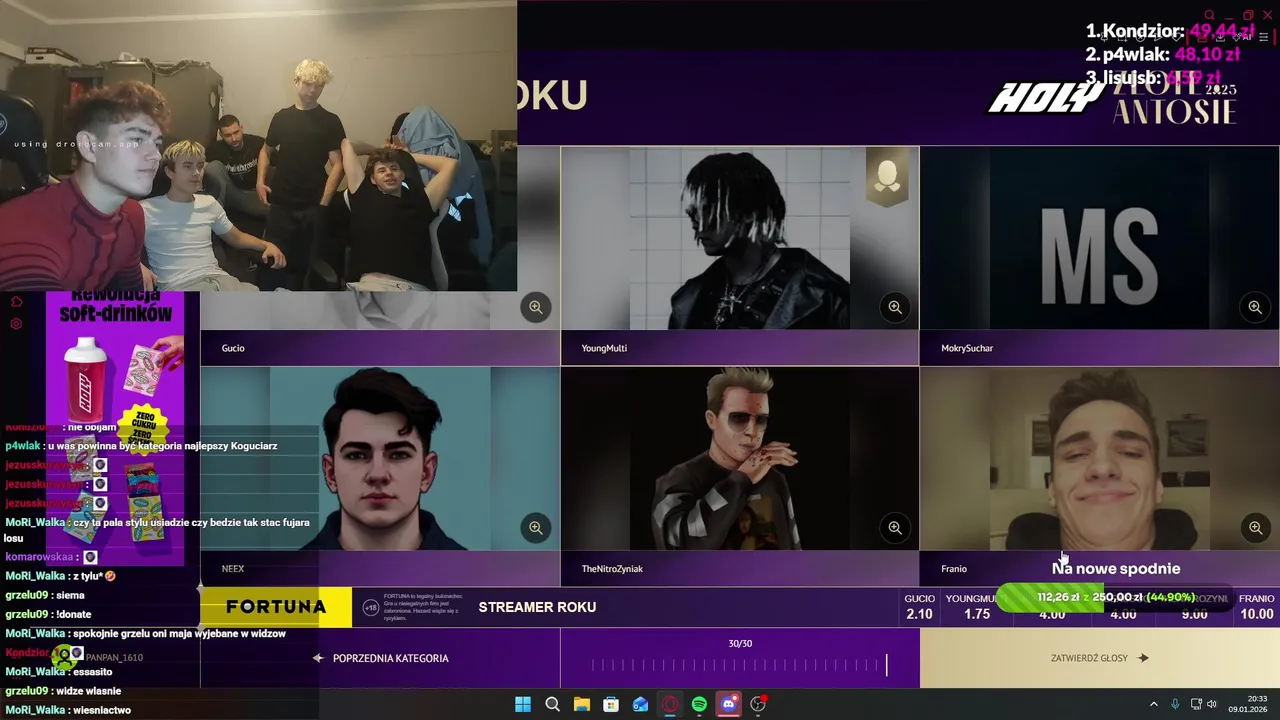Open magnifier on MokrySuchar card
Viewport: 1280px width, 720px height.
[x=1255, y=307]
